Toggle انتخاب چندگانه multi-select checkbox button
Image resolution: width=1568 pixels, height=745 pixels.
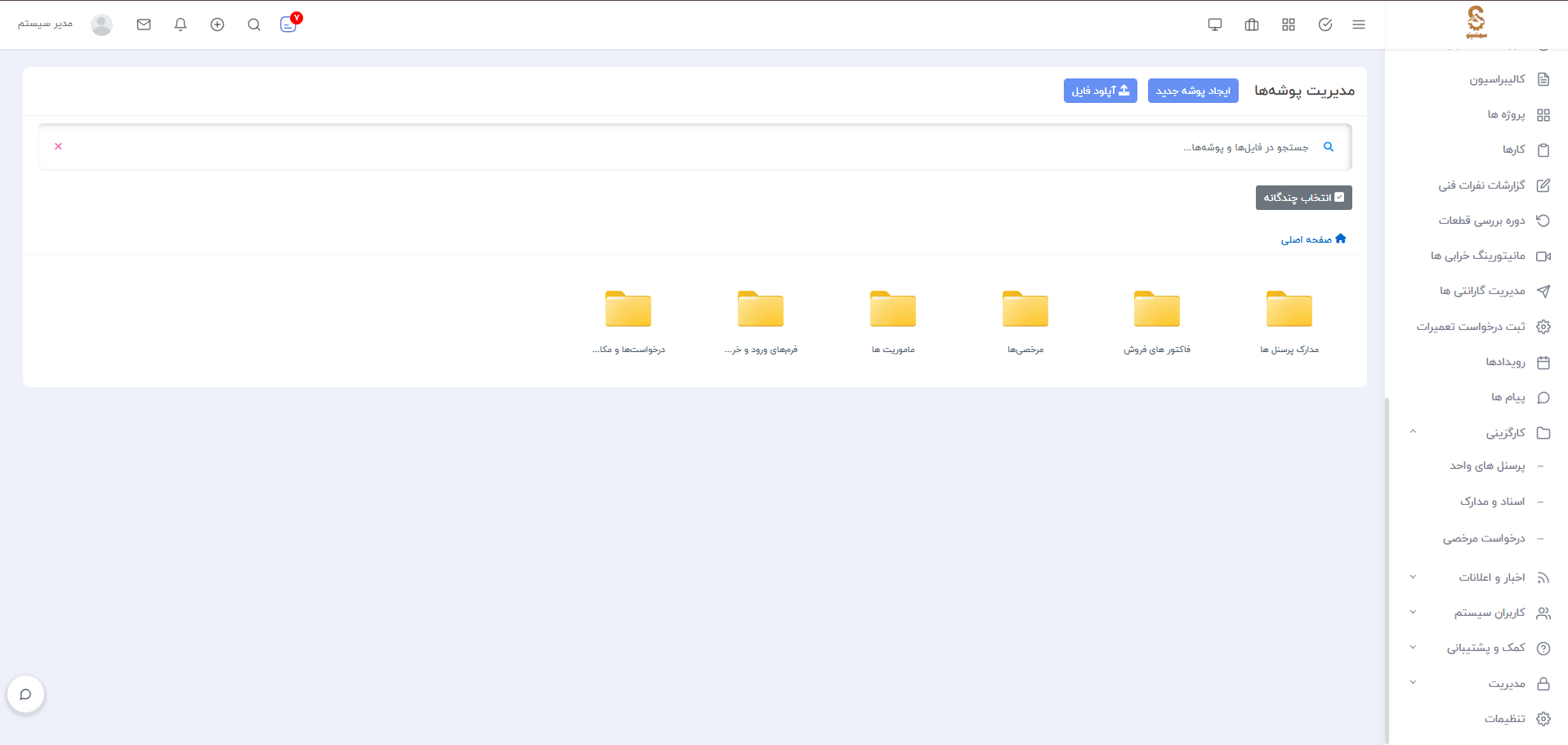pyautogui.click(x=1303, y=198)
